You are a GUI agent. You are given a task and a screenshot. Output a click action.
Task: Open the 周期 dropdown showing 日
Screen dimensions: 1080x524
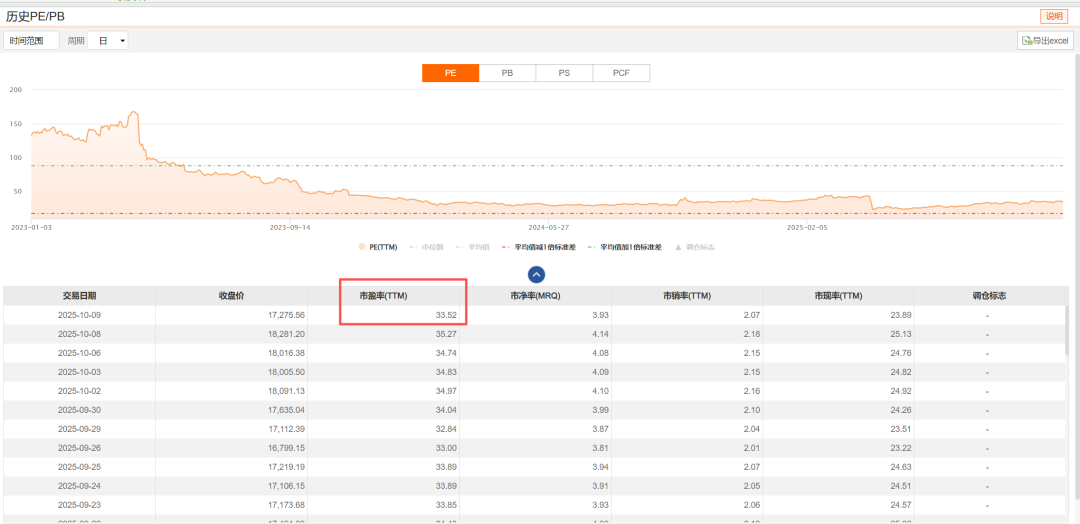coord(107,41)
